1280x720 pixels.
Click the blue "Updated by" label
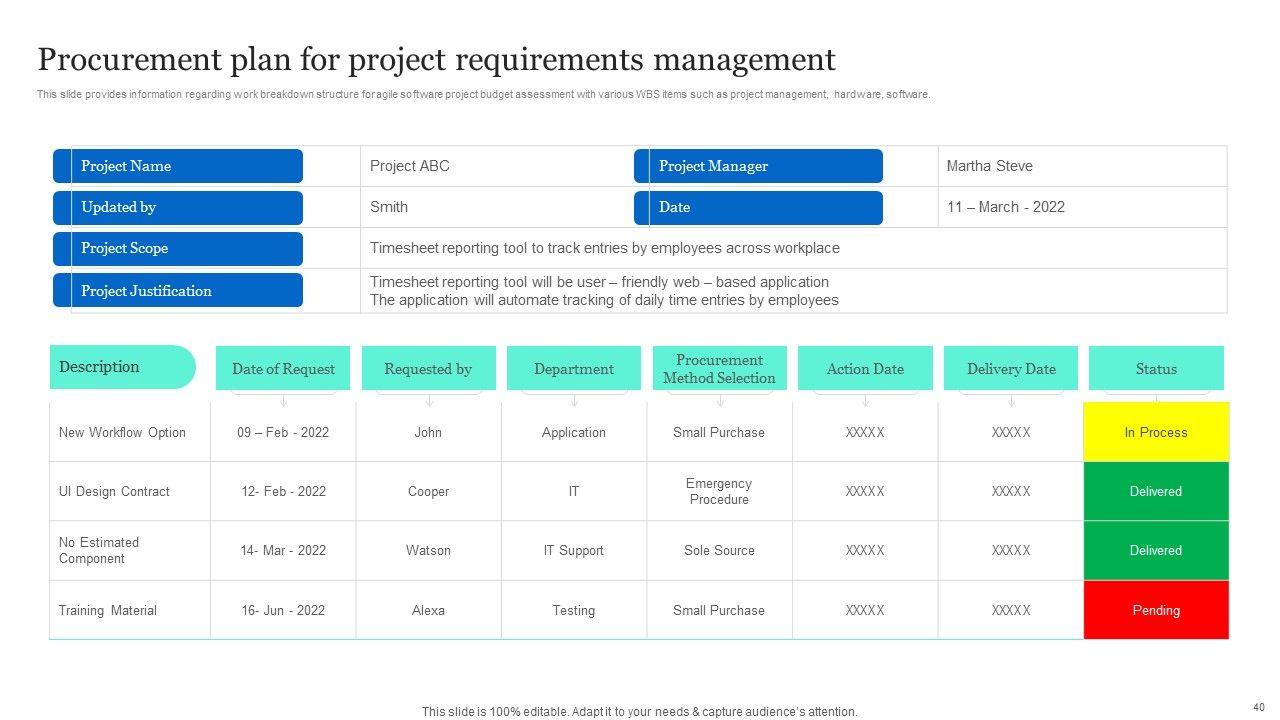coord(178,207)
